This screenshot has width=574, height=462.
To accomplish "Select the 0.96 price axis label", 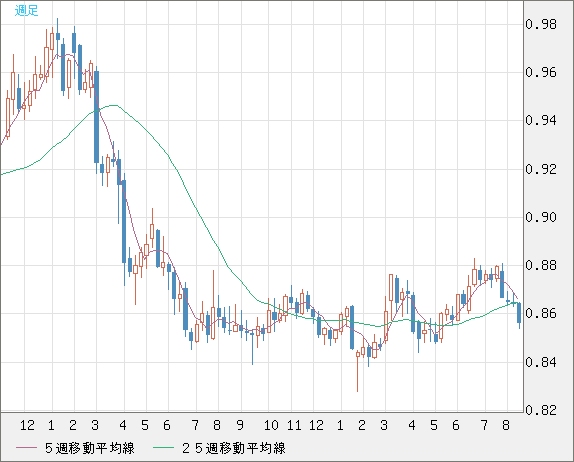I will coord(541,72).
